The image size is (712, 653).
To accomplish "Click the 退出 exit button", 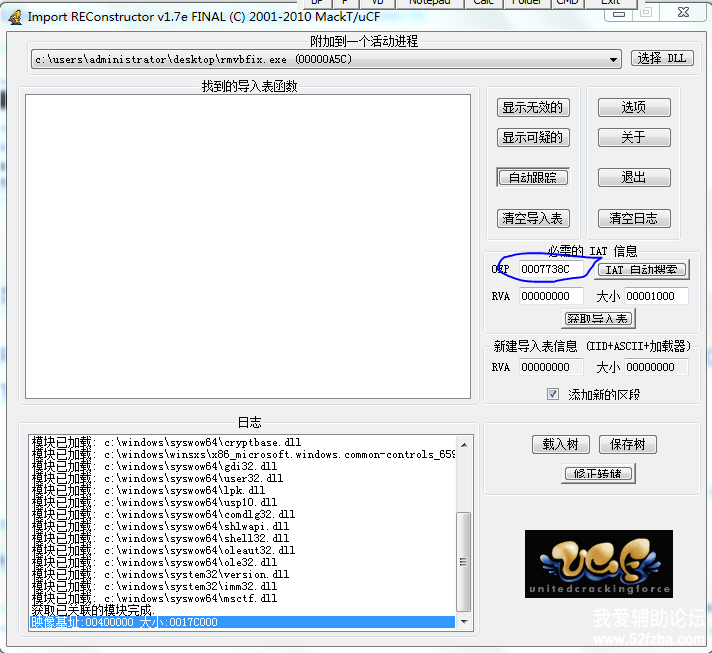I will (634, 178).
